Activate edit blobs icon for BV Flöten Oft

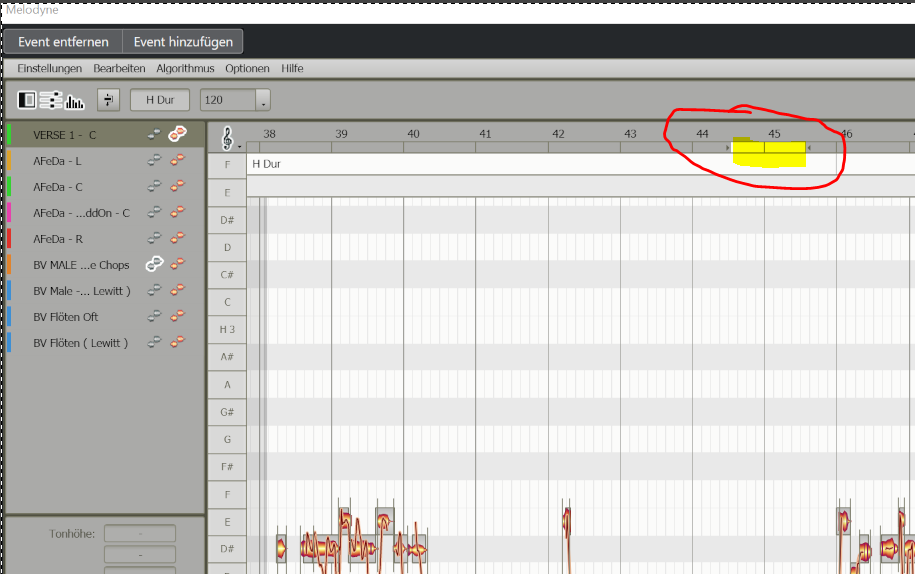coord(178,316)
